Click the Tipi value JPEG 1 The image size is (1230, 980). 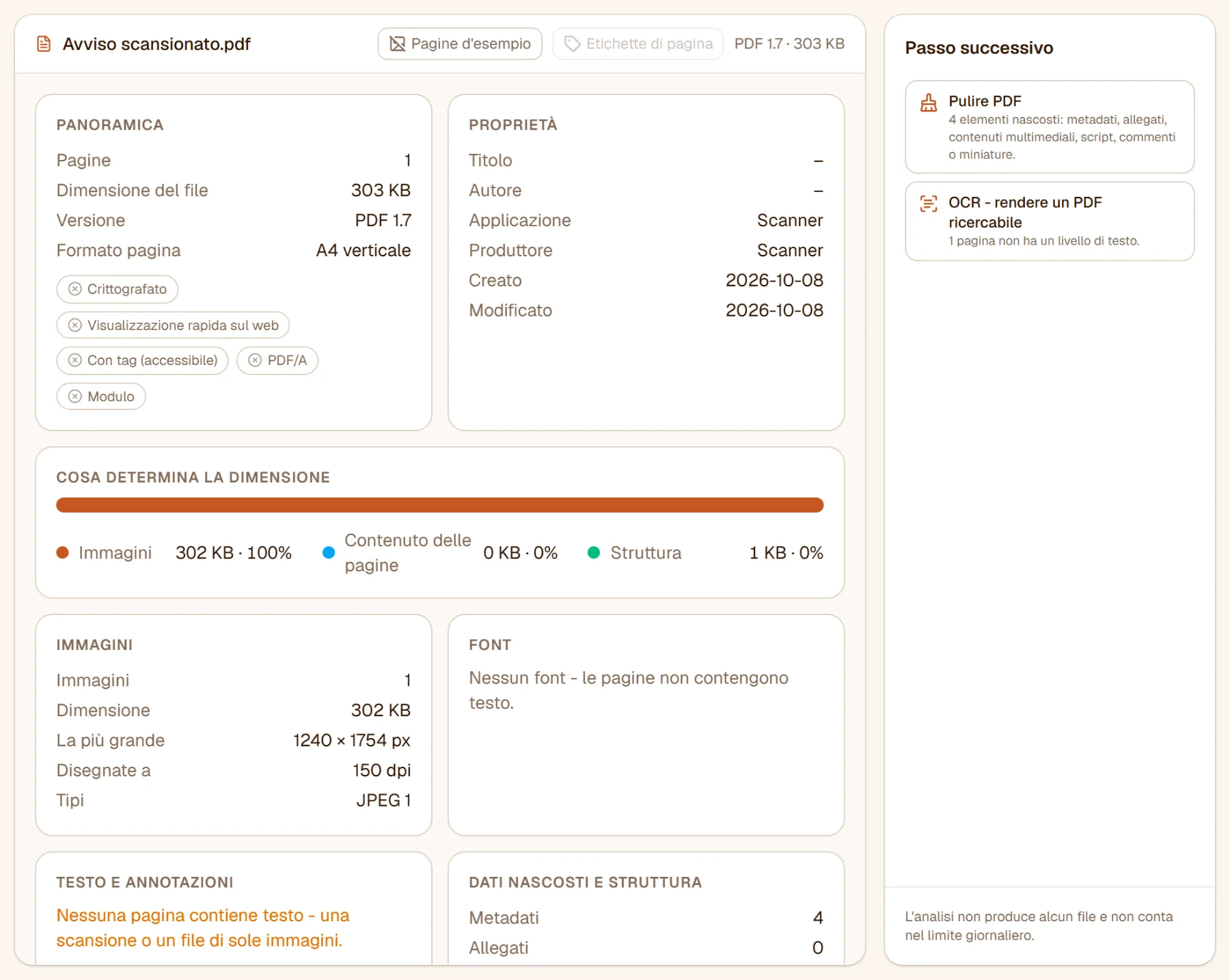[383, 801]
